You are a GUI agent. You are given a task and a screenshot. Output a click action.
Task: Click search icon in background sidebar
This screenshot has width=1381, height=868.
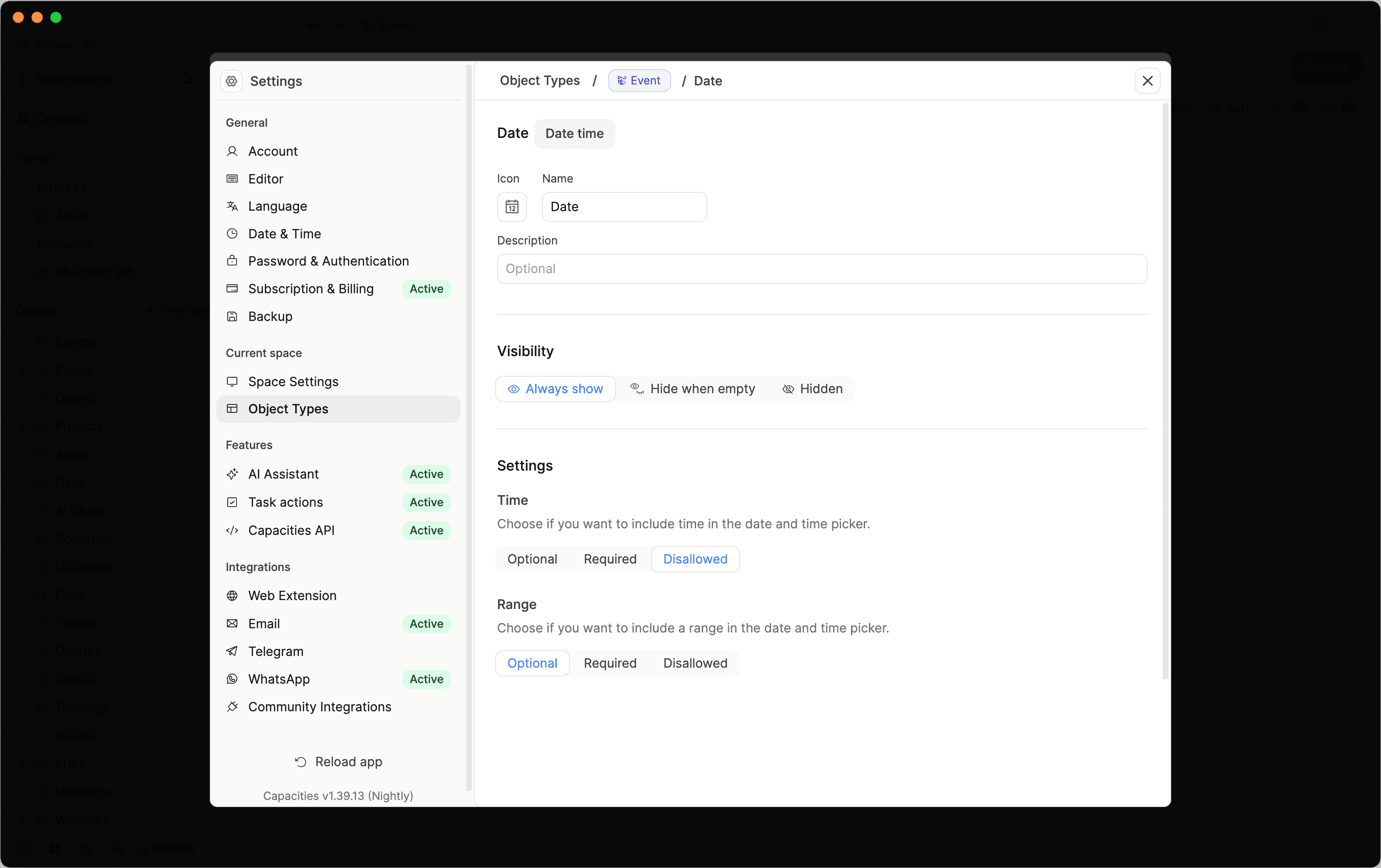[x=188, y=80]
